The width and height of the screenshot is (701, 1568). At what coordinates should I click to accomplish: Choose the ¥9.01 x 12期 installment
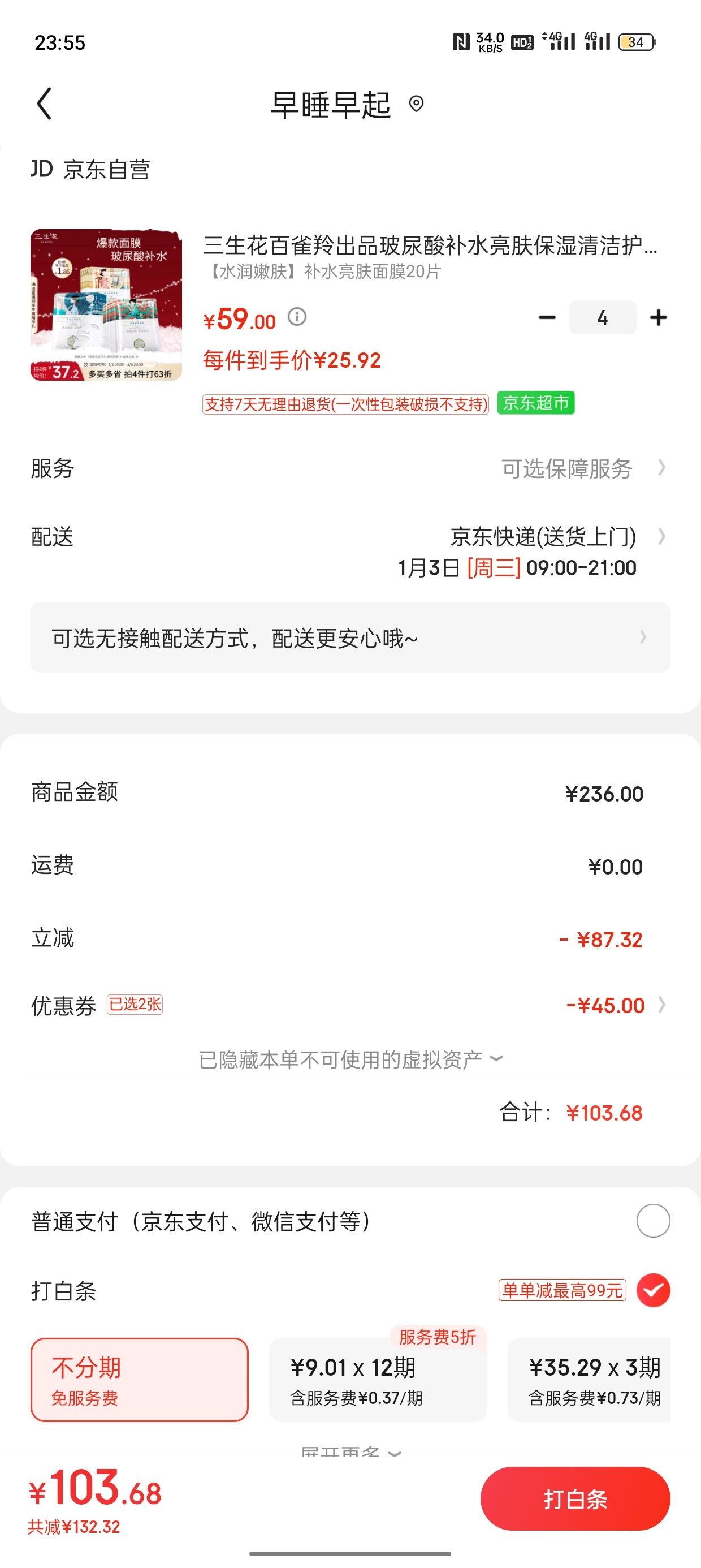(378, 1380)
